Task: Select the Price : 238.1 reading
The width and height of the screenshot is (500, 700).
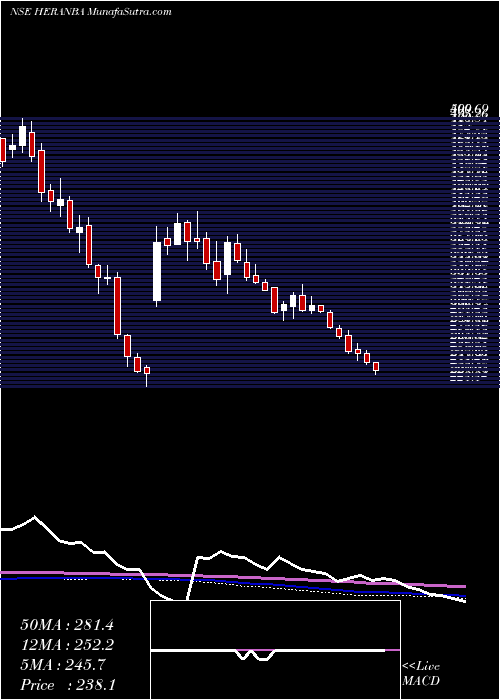Action: click(x=68, y=685)
